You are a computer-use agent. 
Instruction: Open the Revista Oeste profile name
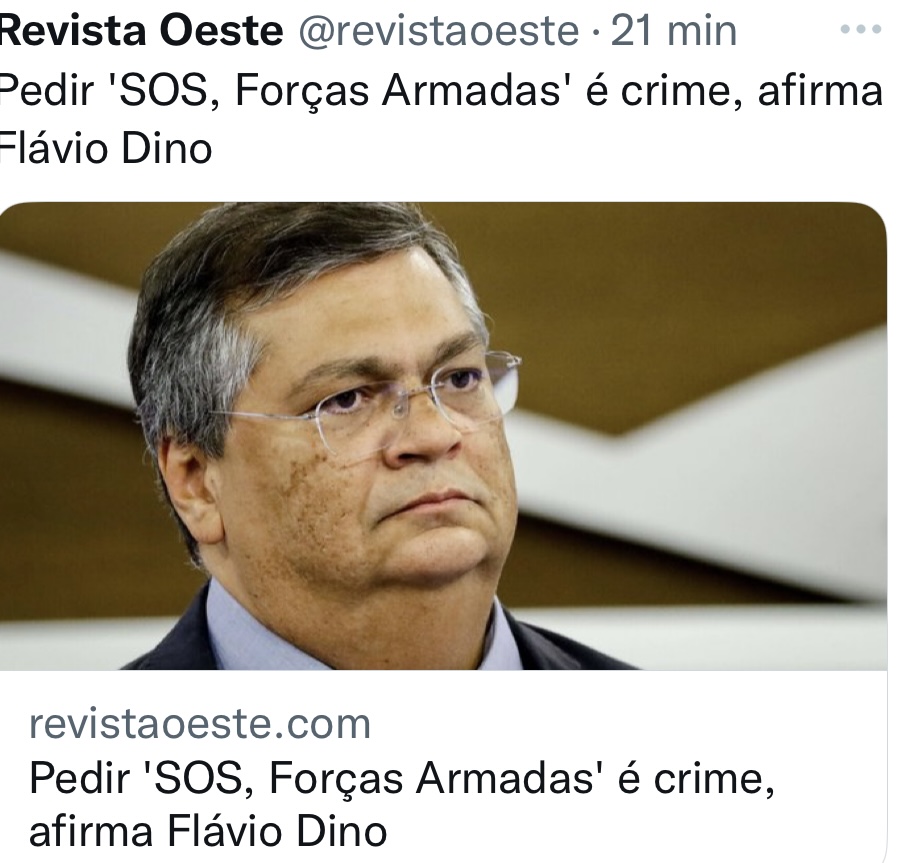coord(141,31)
